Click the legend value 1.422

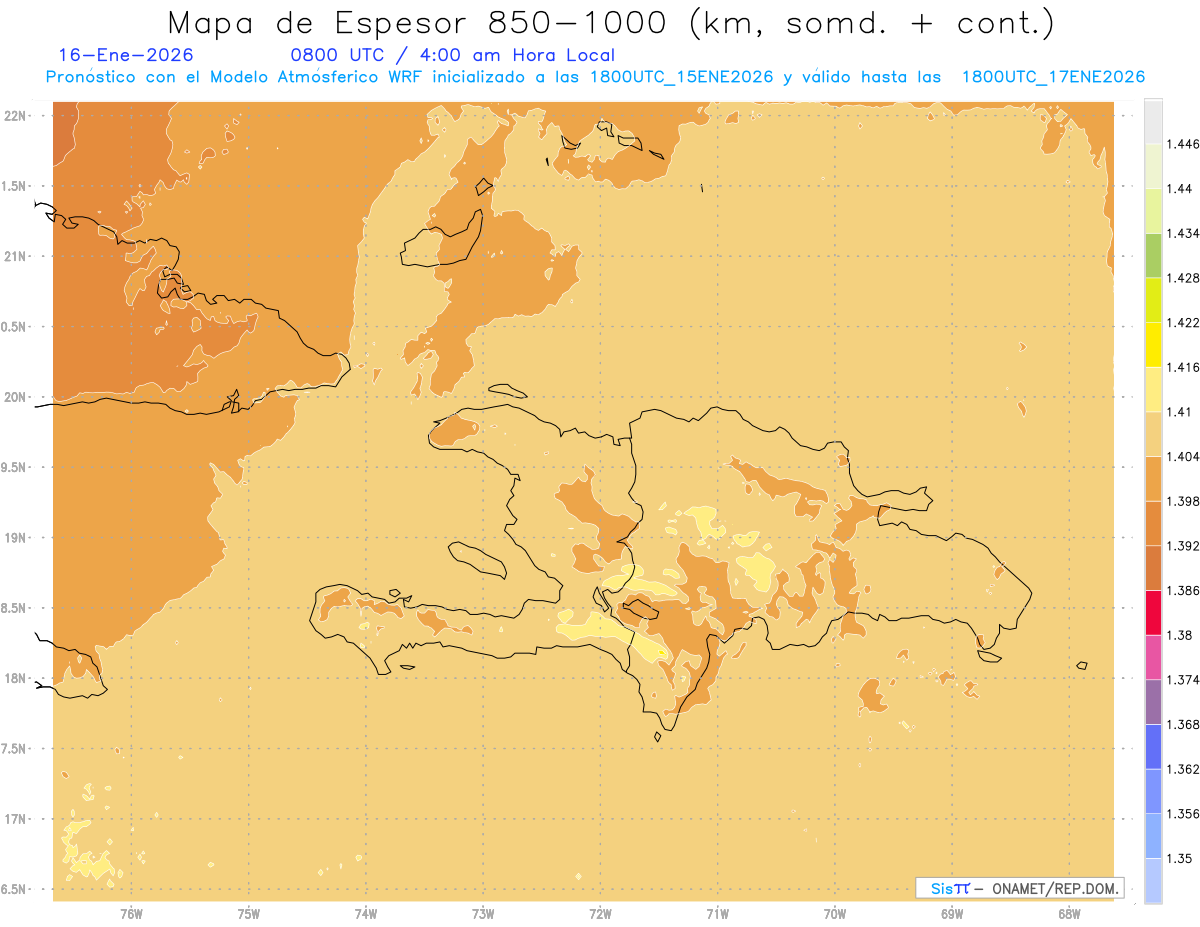click(x=1183, y=322)
